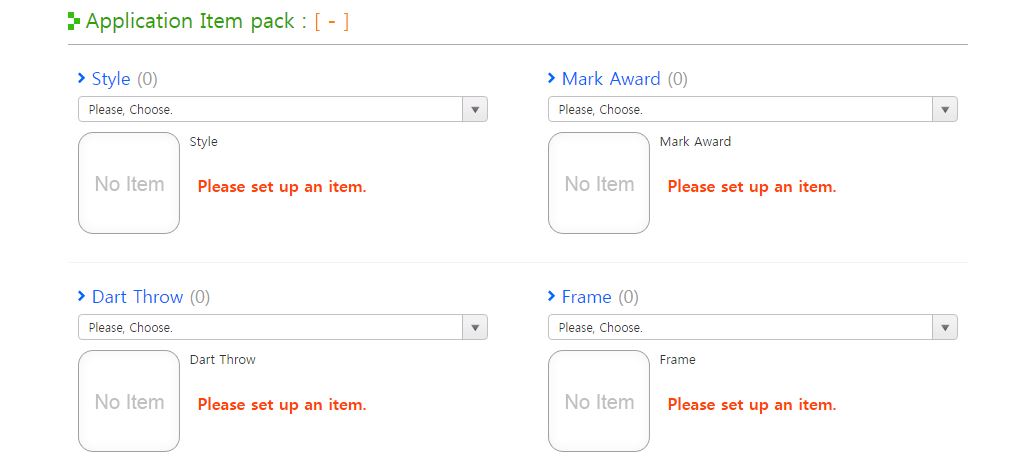Select the Style 'Please, Choose.' combo box
This screenshot has height=465, width=1016.
pyautogui.click(x=283, y=109)
